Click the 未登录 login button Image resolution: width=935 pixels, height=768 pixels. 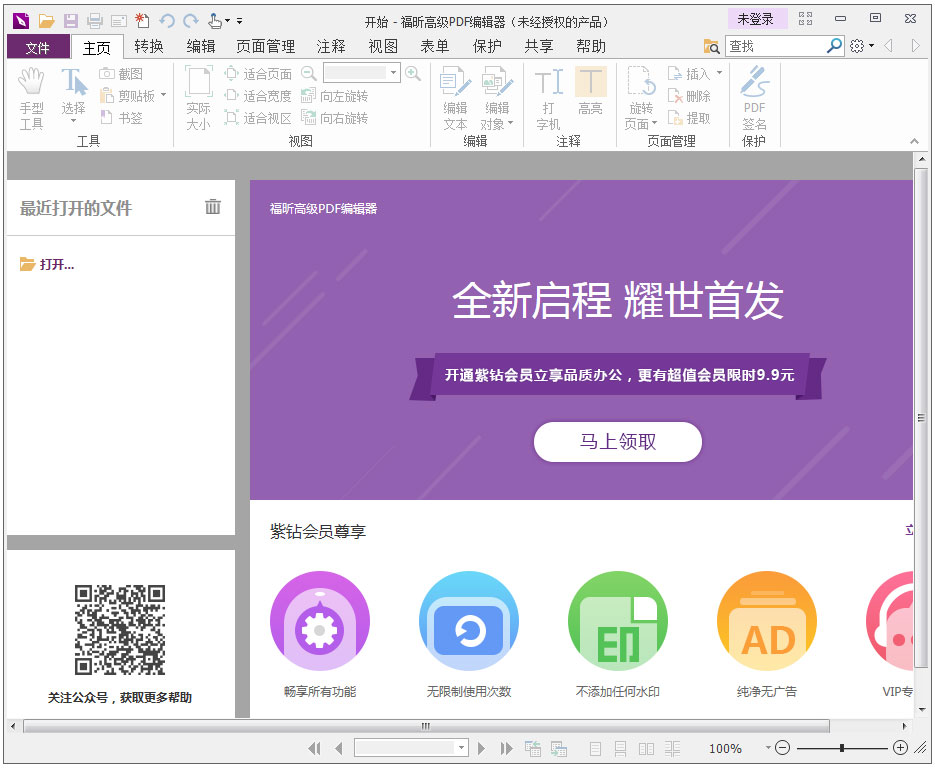[756, 19]
